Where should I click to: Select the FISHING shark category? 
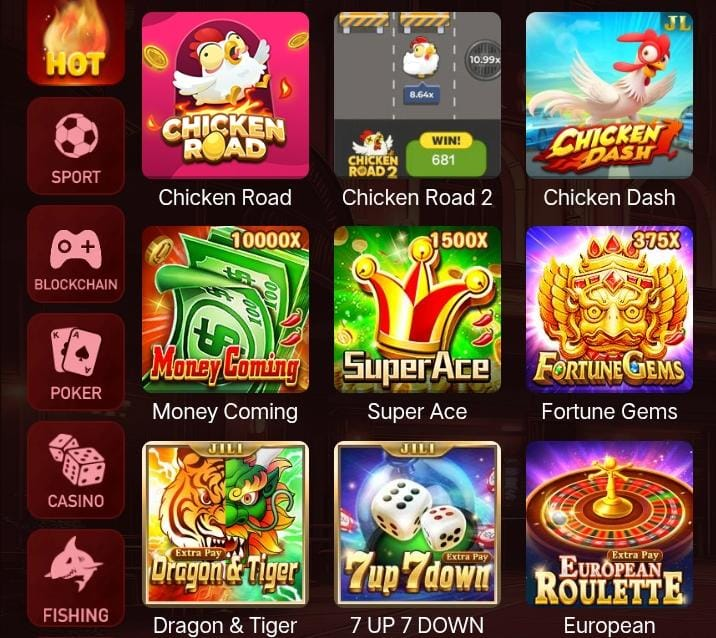coord(76,578)
